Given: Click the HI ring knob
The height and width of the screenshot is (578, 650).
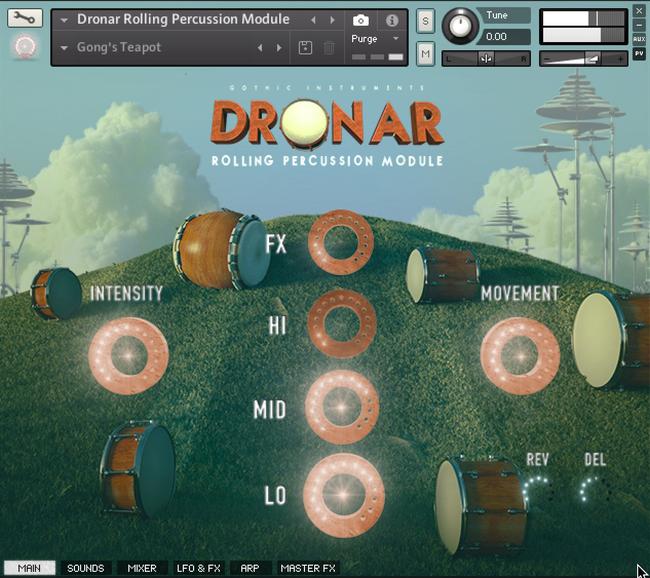Looking at the screenshot, I should pos(342,324).
